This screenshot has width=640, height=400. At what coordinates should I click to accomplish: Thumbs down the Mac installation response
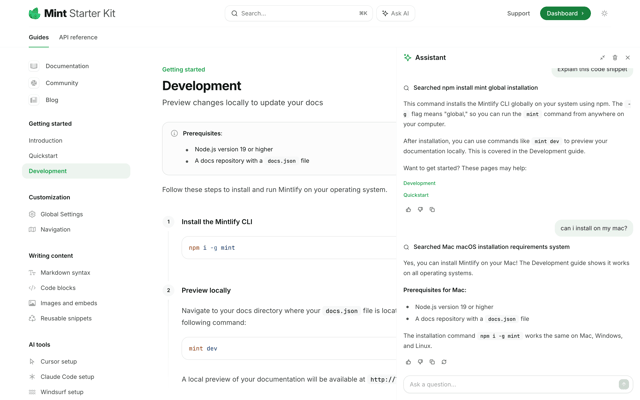[420, 362]
